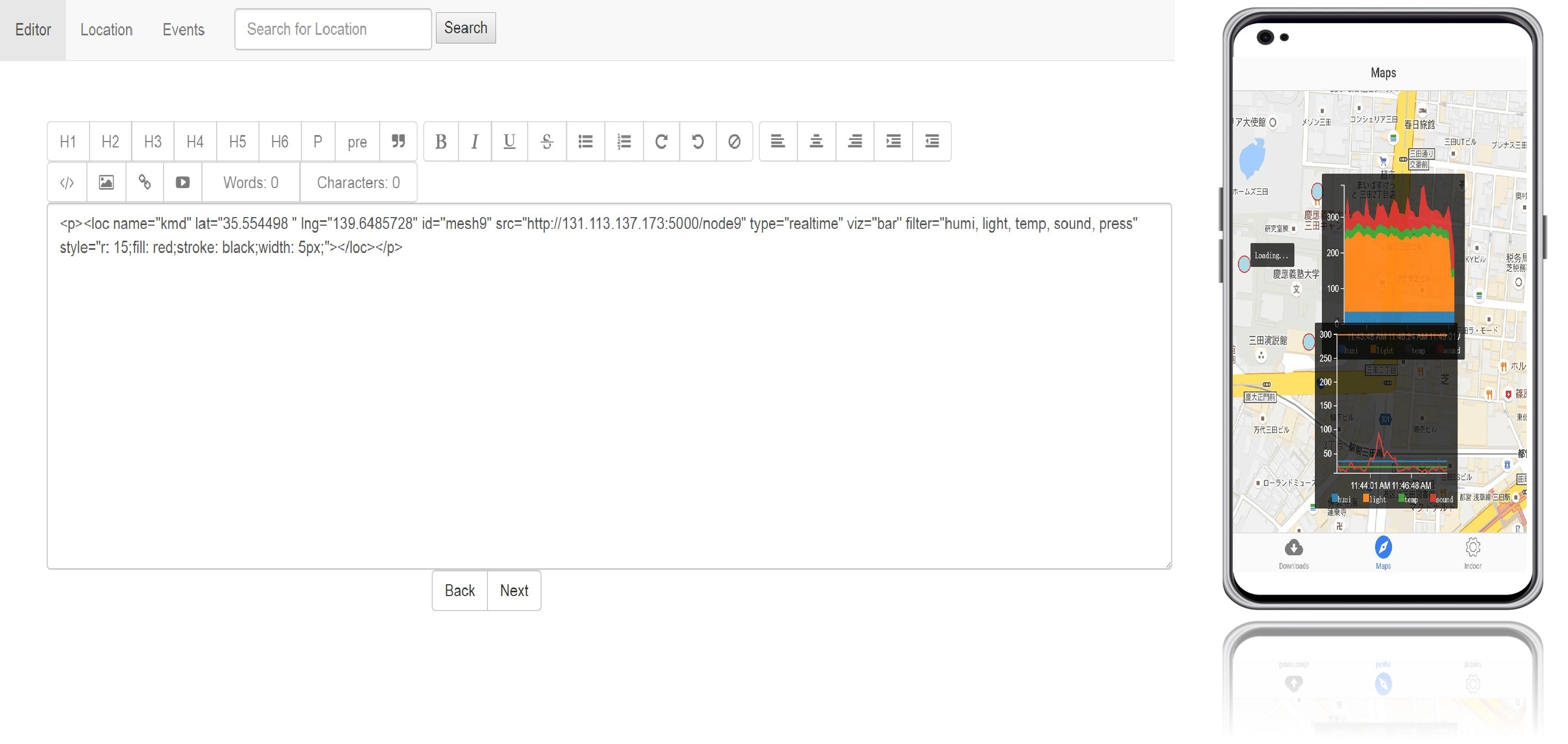Apply H4 heading format
This screenshot has height=744, width=1568.
pos(195,142)
